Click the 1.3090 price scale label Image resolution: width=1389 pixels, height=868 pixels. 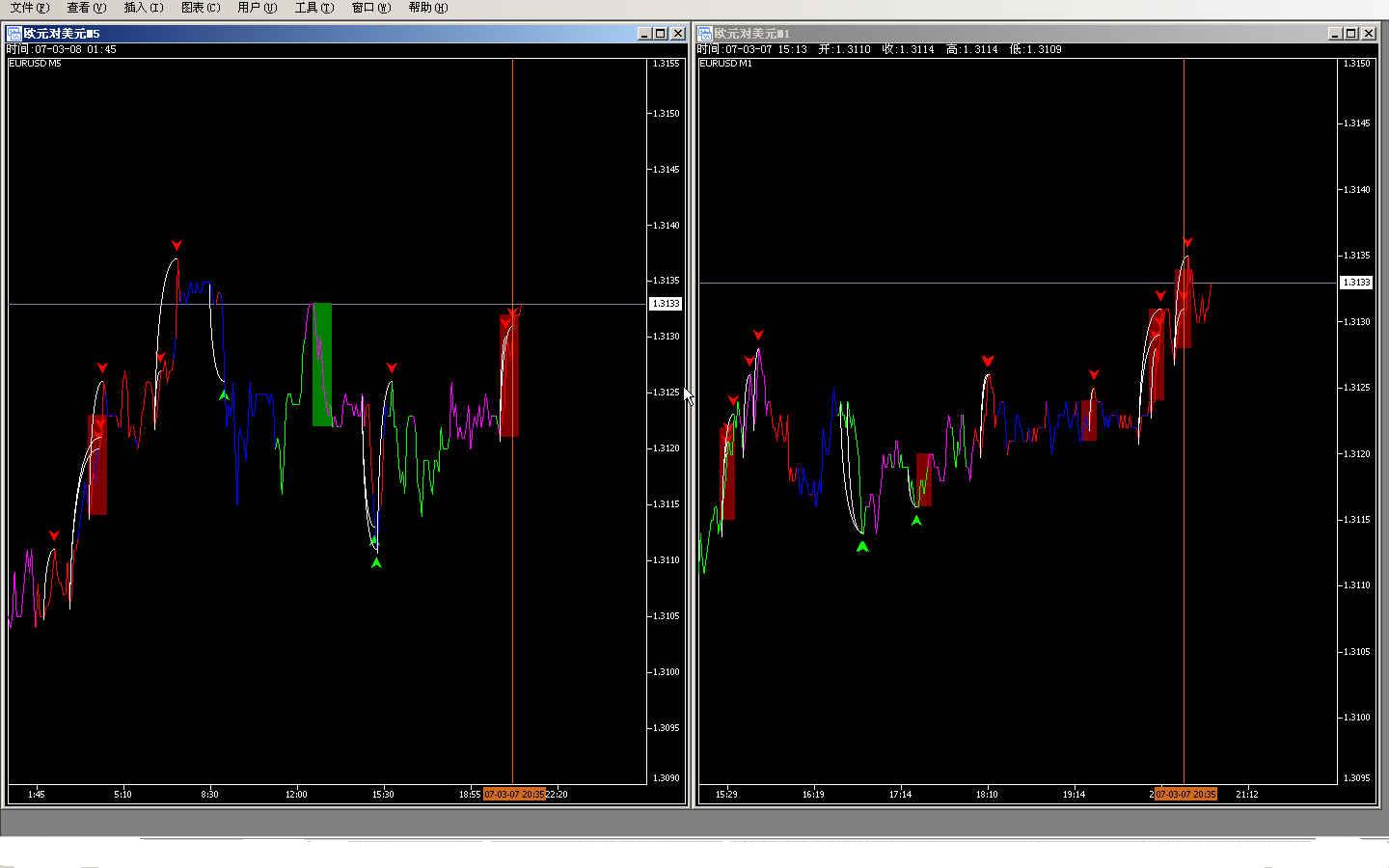click(x=667, y=777)
